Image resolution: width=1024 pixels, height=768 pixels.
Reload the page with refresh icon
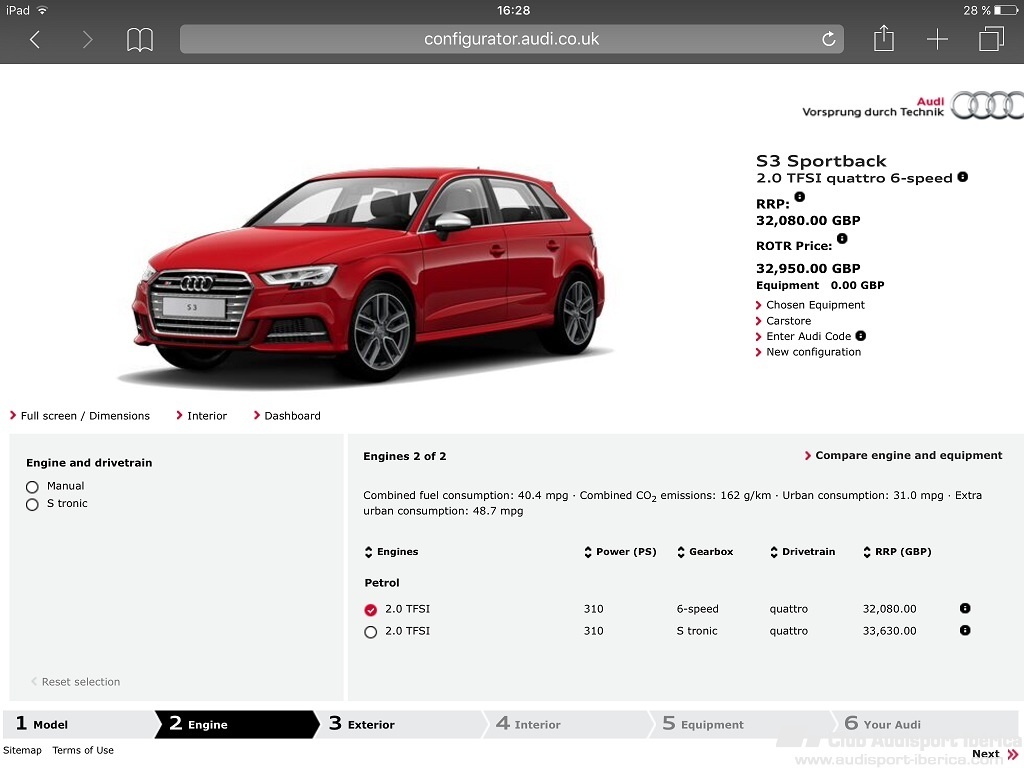(x=828, y=39)
